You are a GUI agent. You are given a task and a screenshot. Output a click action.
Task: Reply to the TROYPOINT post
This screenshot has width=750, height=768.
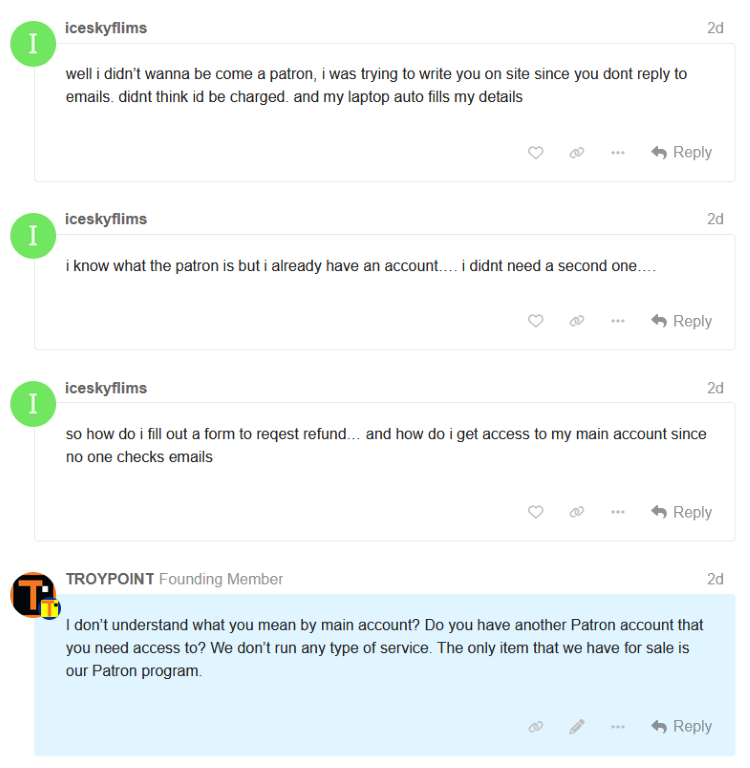tap(681, 727)
